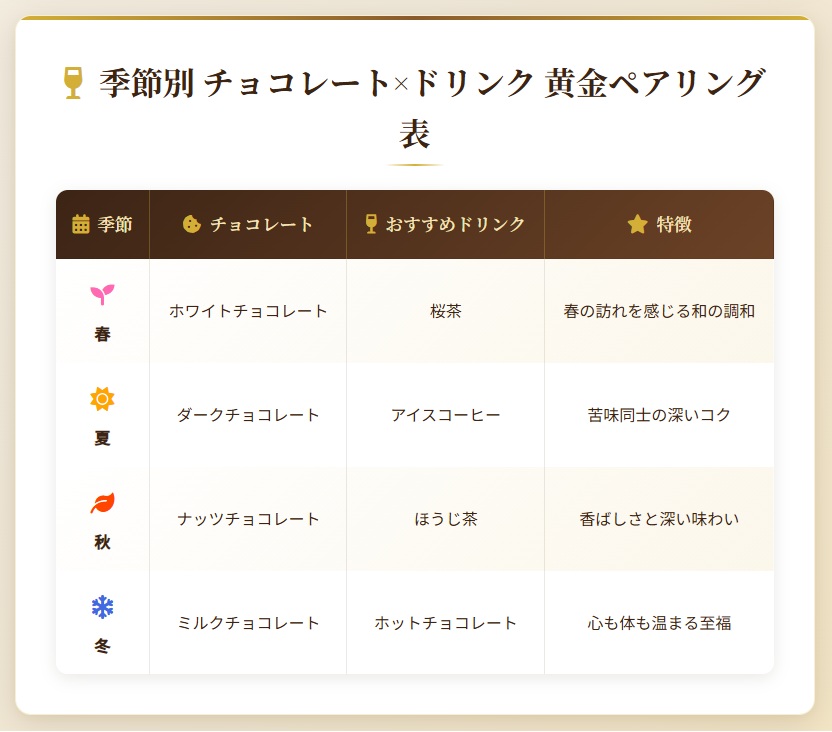Image resolution: width=832 pixels, height=732 pixels.
Task: Click the star icon beside 特徴 header
Action: [637, 224]
